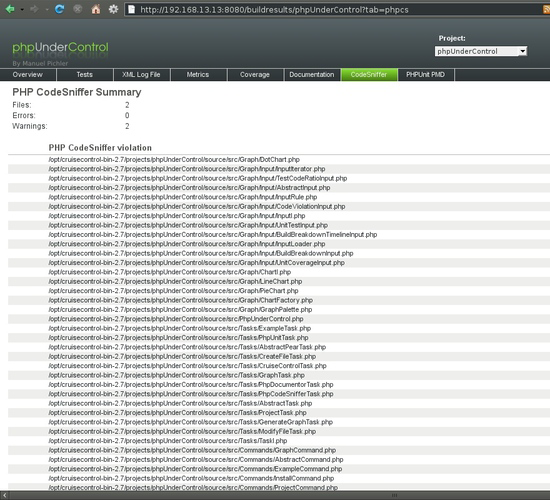The image size is (550, 500).
Task: Open the forward history dropdown arrow
Action: [x=47, y=9]
